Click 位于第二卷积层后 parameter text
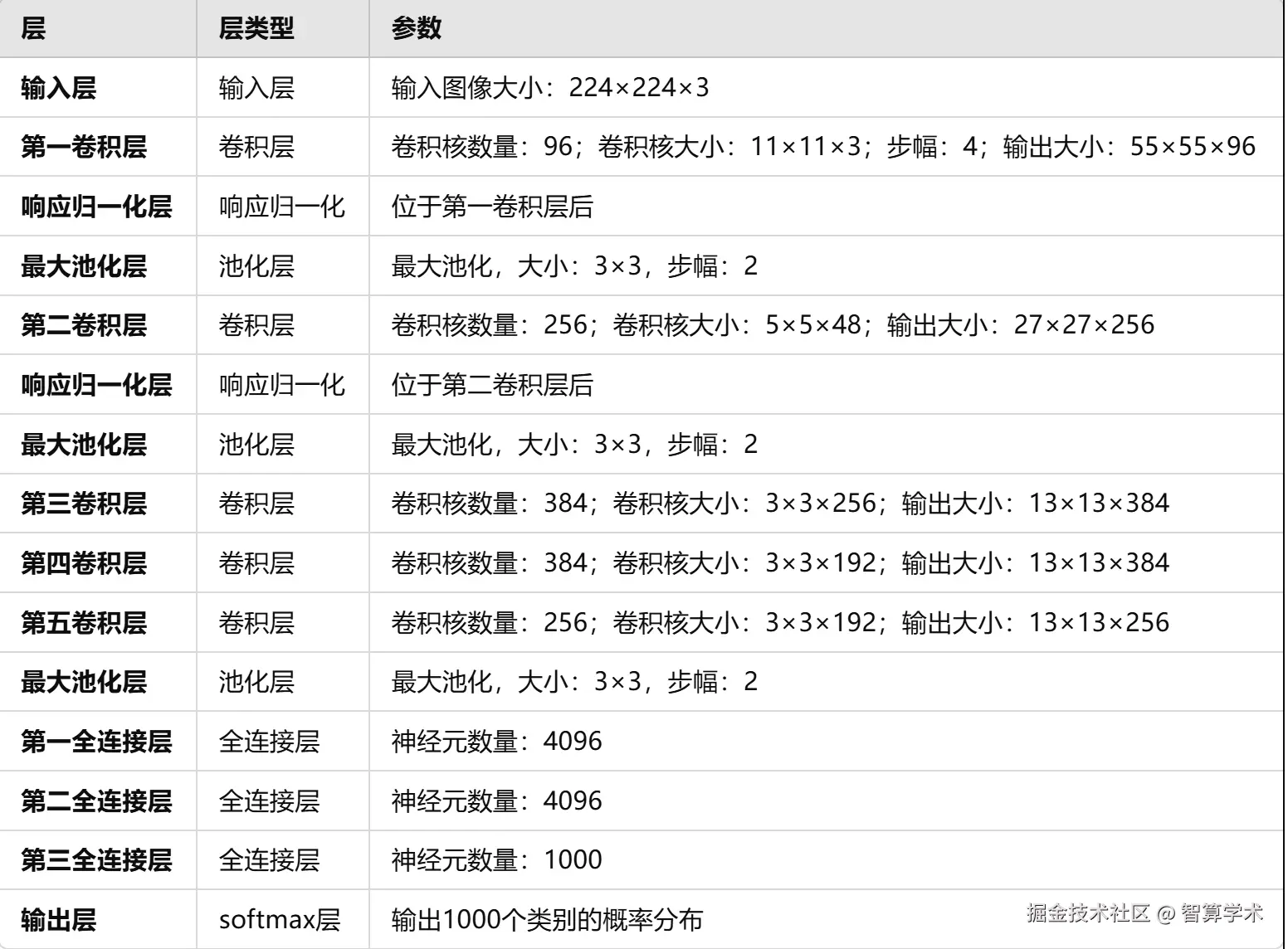Viewport: 1288px width, 949px height. pos(491,385)
